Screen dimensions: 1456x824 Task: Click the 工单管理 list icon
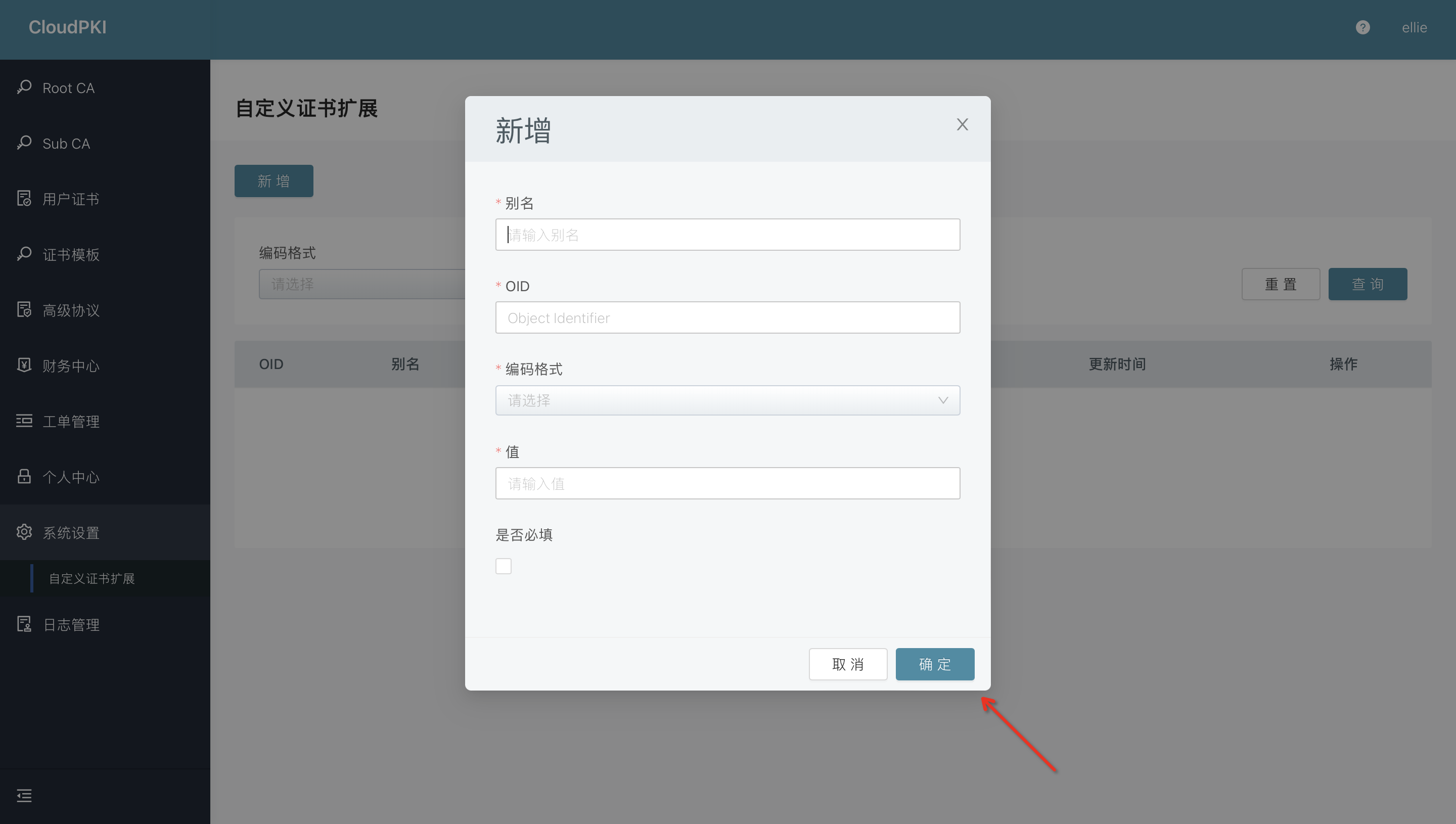24,421
